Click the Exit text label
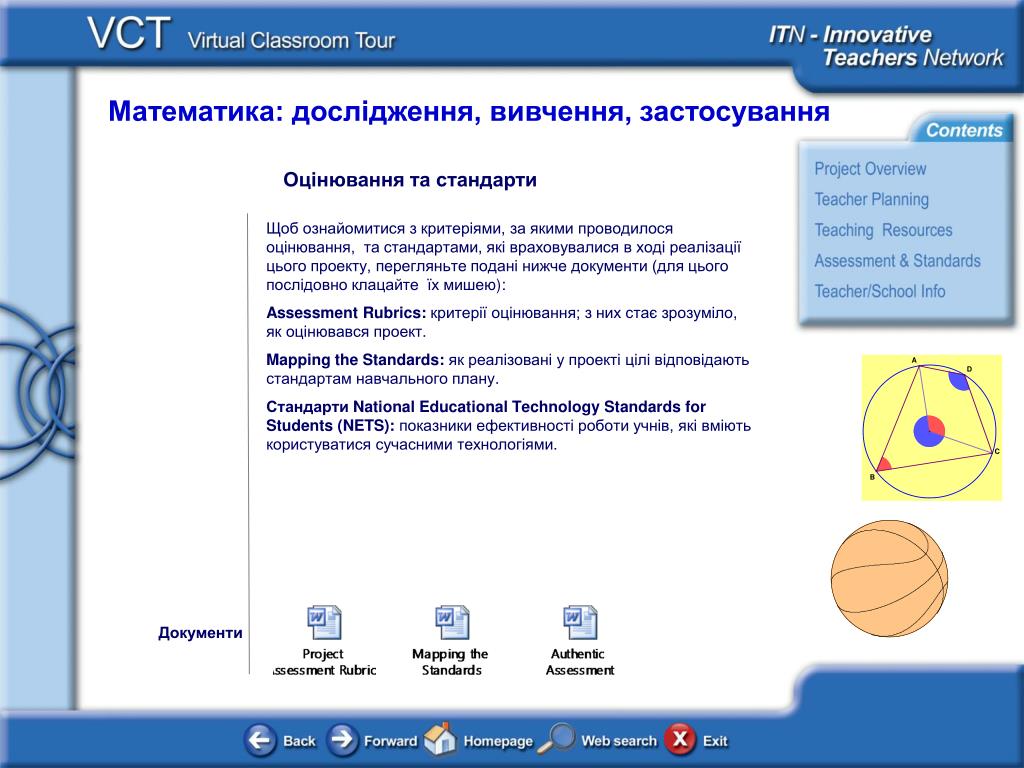The image size is (1024, 768). tap(715, 741)
